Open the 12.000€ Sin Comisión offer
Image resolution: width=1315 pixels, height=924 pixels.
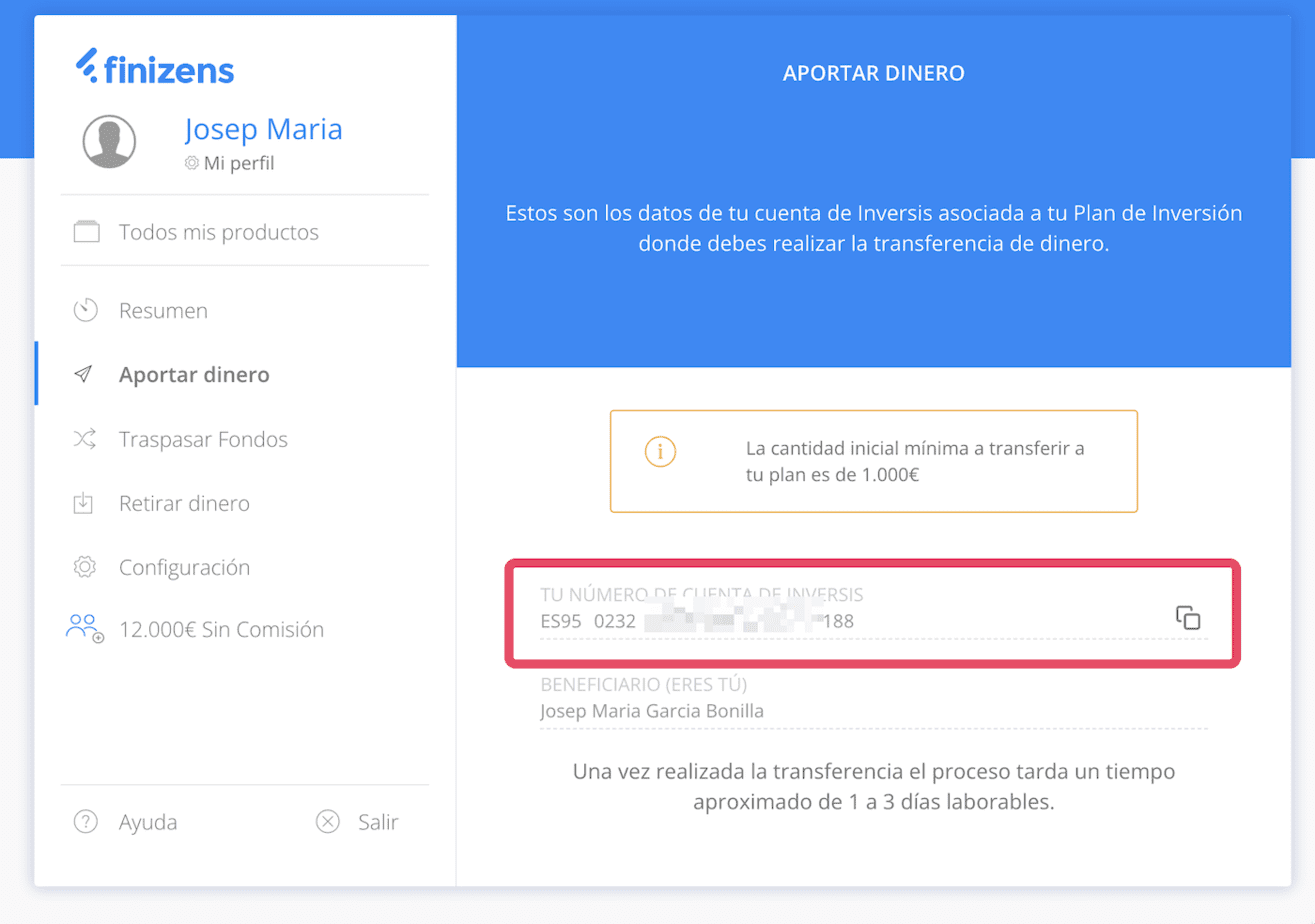[x=221, y=630]
